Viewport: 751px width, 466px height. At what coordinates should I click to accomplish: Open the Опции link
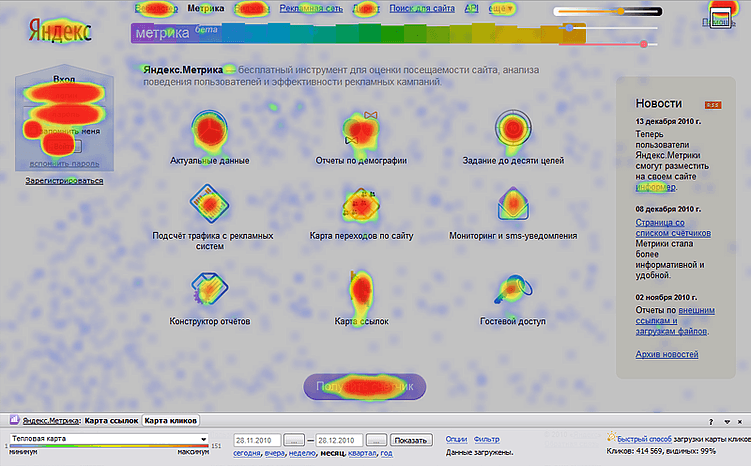tap(456, 439)
